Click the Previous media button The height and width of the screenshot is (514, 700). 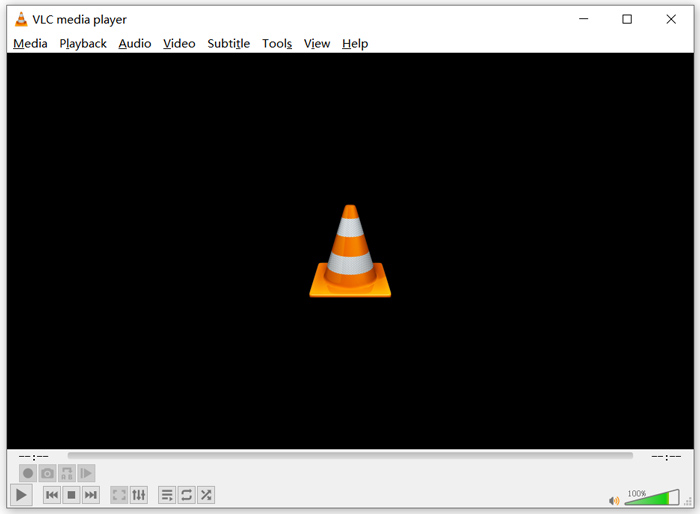51,495
